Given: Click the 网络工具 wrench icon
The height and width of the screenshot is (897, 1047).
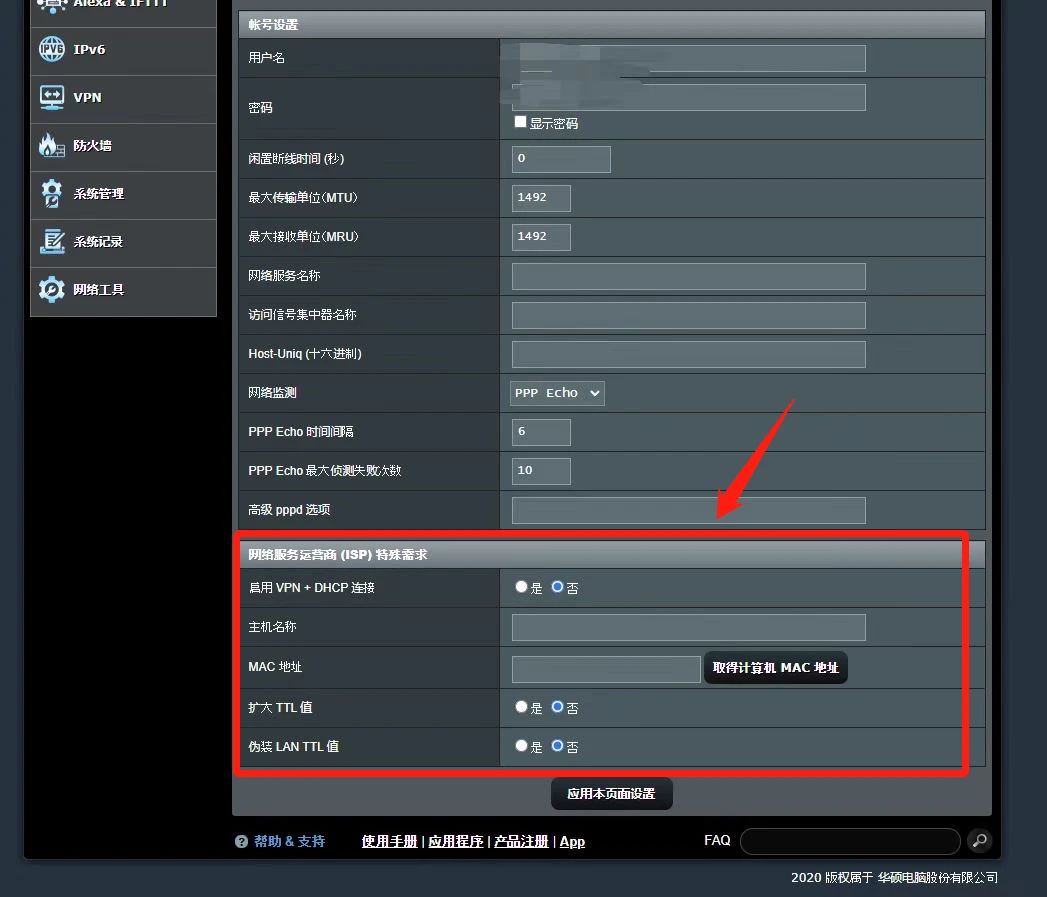Looking at the screenshot, I should 51,290.
